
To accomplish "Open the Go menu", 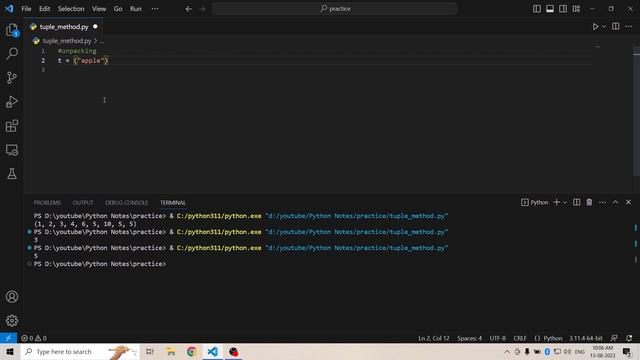I will tap(118, 9).
